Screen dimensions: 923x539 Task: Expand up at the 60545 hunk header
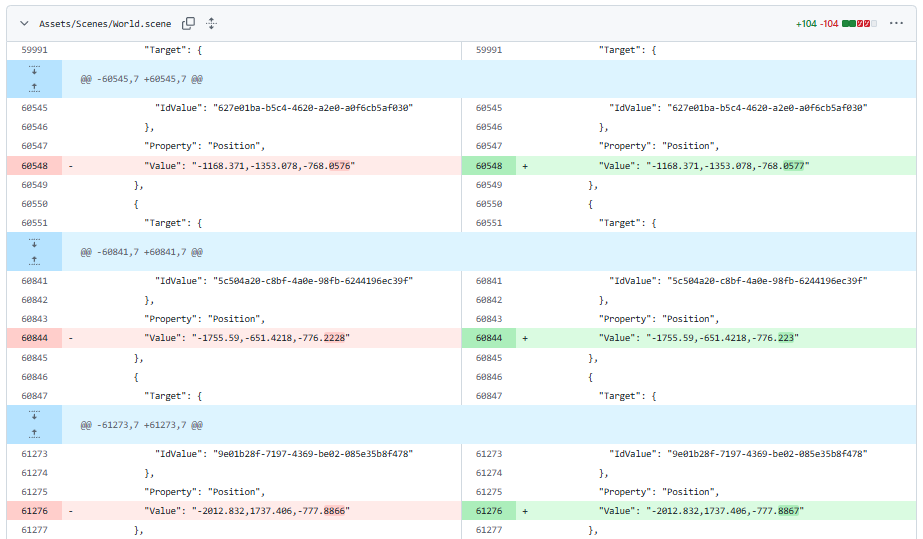click(x=34, y=88)
